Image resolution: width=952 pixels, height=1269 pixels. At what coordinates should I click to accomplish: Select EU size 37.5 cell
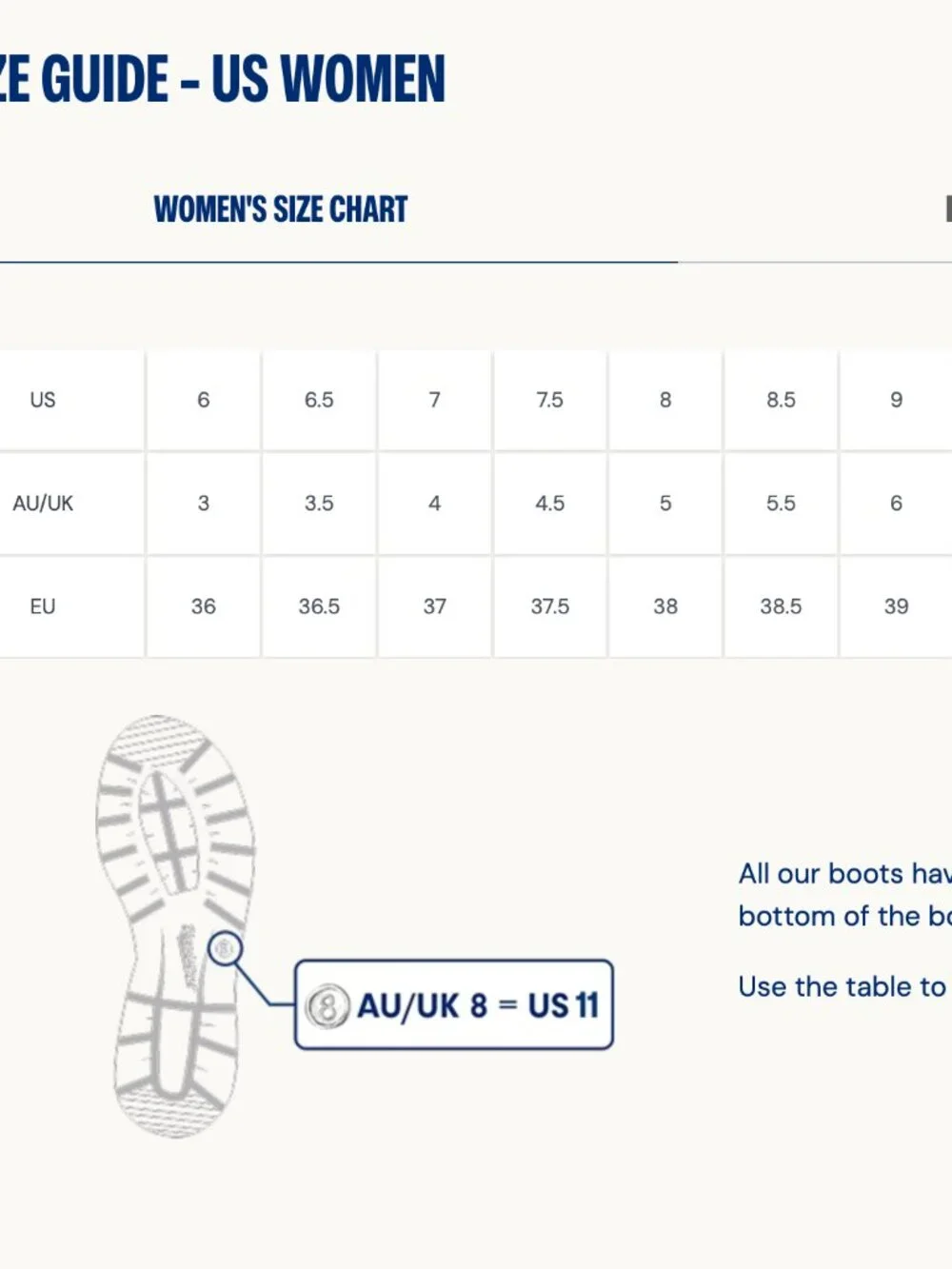[550, 606]
